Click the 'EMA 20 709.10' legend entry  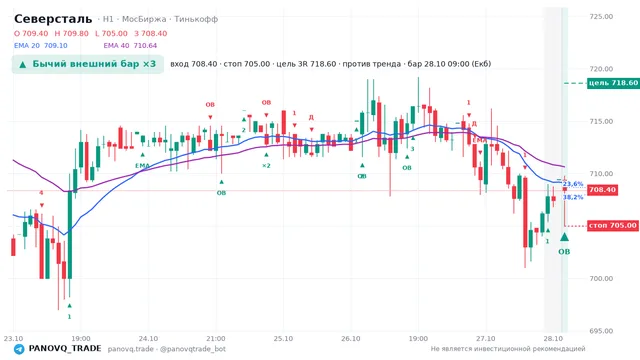coord(41,46)
